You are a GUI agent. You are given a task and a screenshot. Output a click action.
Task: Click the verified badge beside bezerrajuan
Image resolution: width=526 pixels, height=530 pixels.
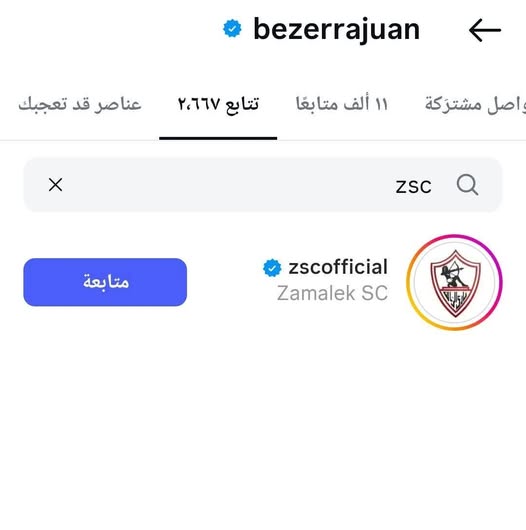[232, 29]
